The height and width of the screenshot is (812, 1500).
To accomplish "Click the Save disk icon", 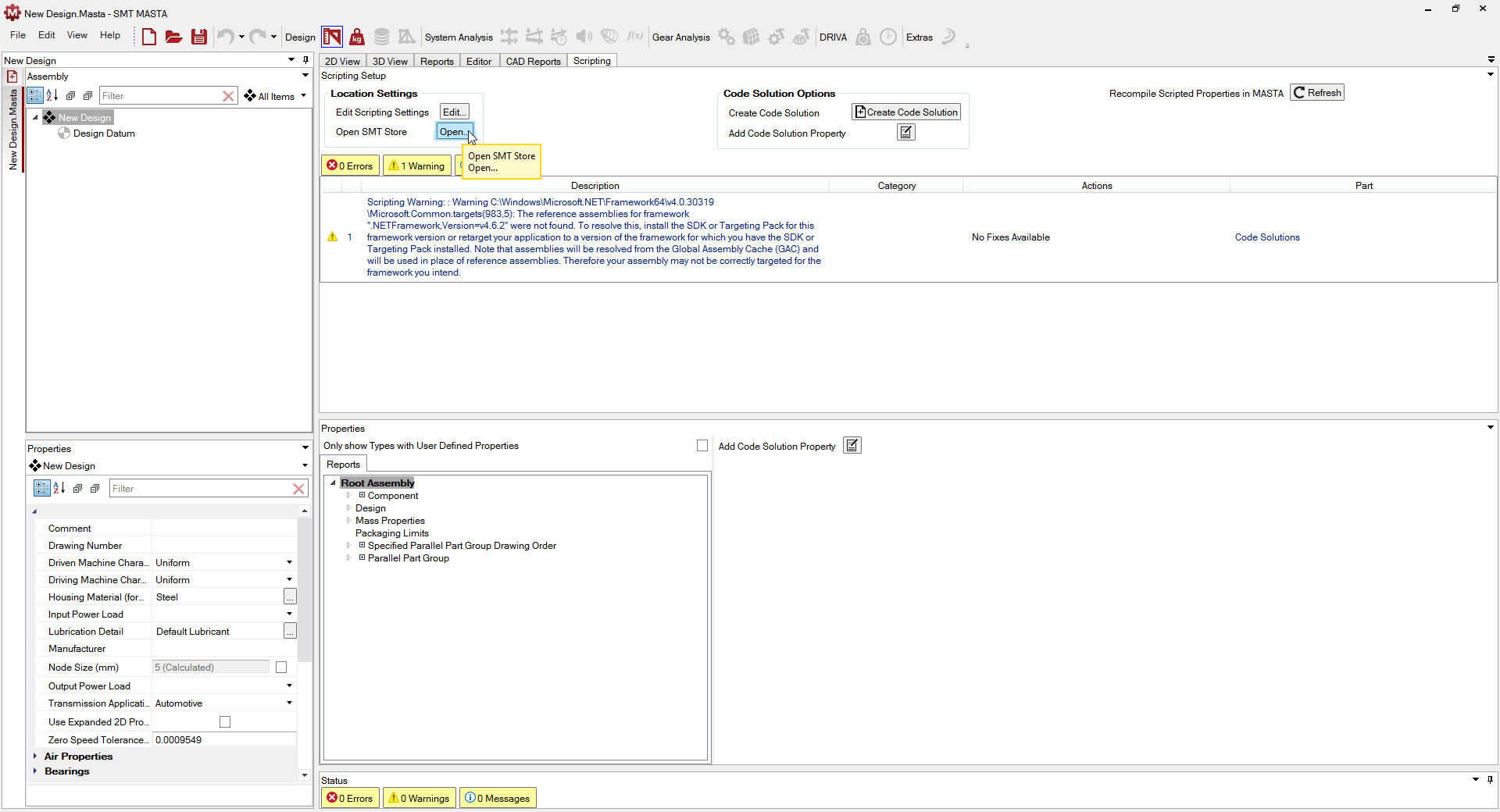I will tap(199, 37).
